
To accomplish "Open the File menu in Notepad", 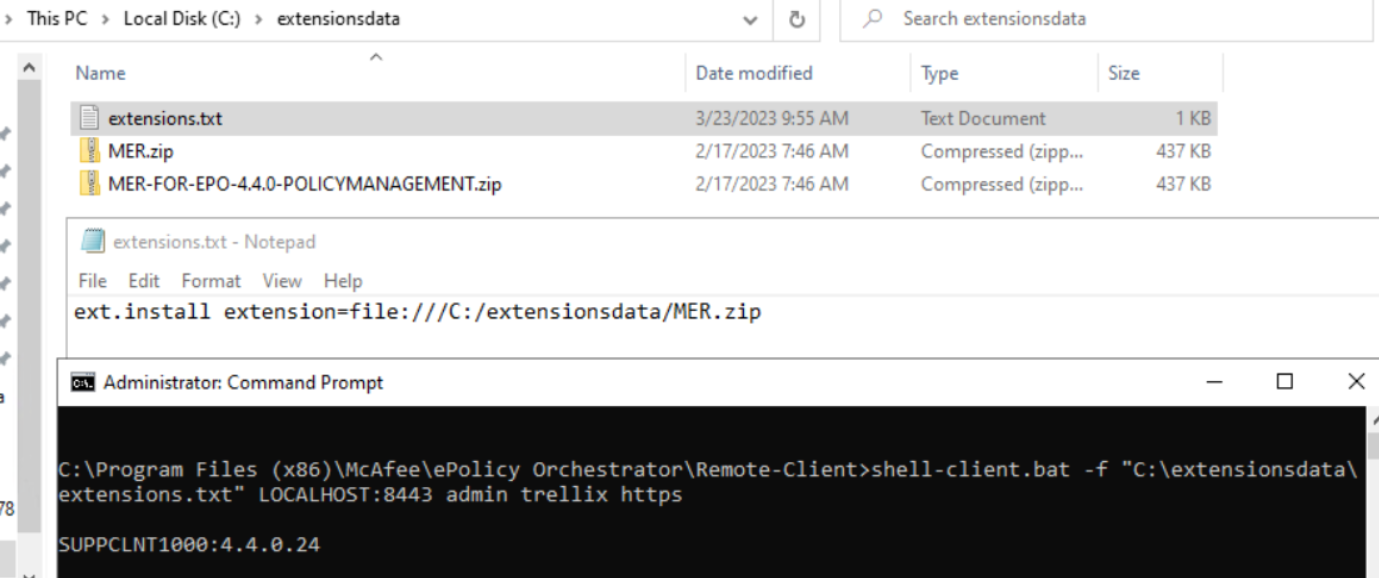I will click(91, 281).
